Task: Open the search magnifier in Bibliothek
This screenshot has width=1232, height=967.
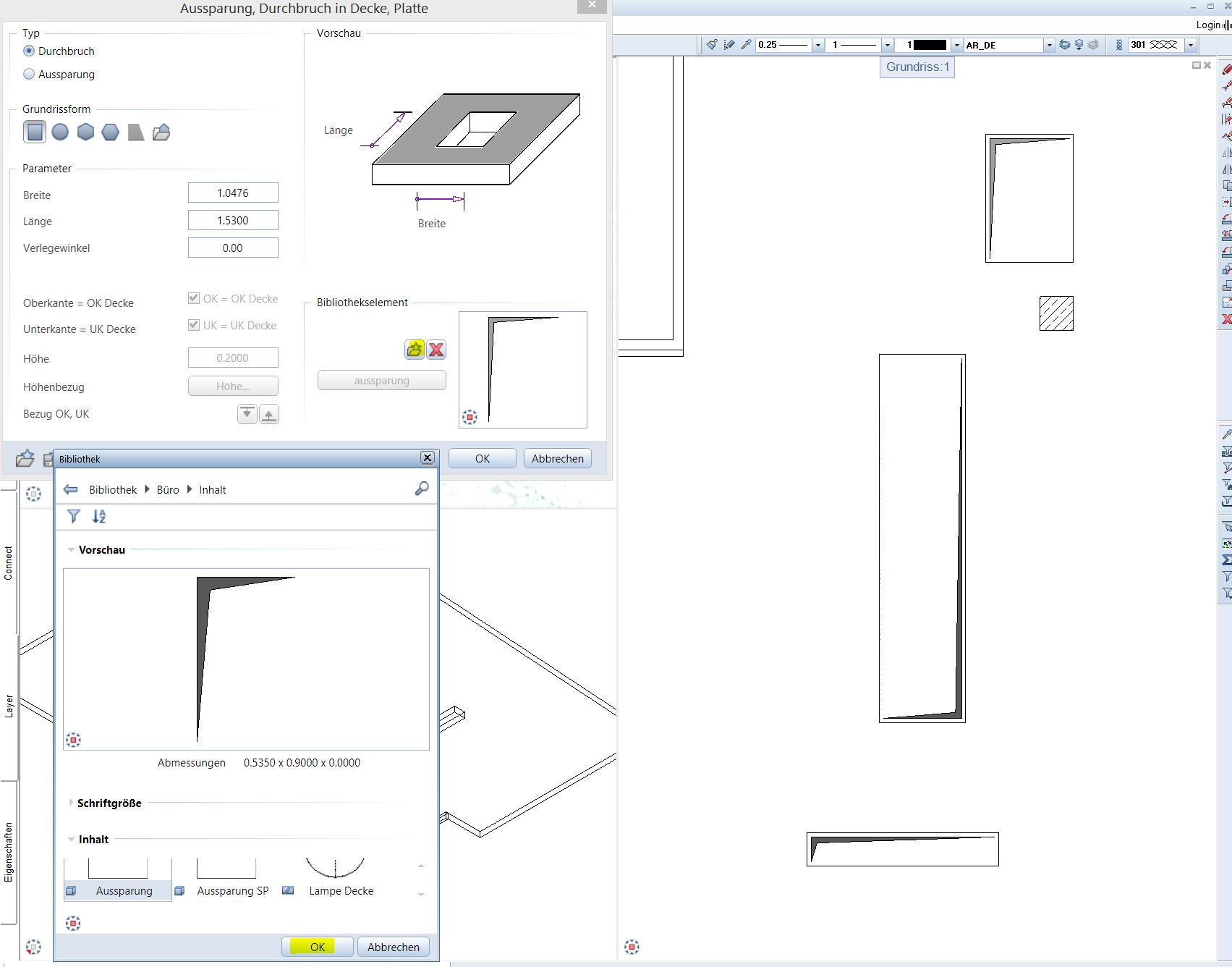Action: 422,489
